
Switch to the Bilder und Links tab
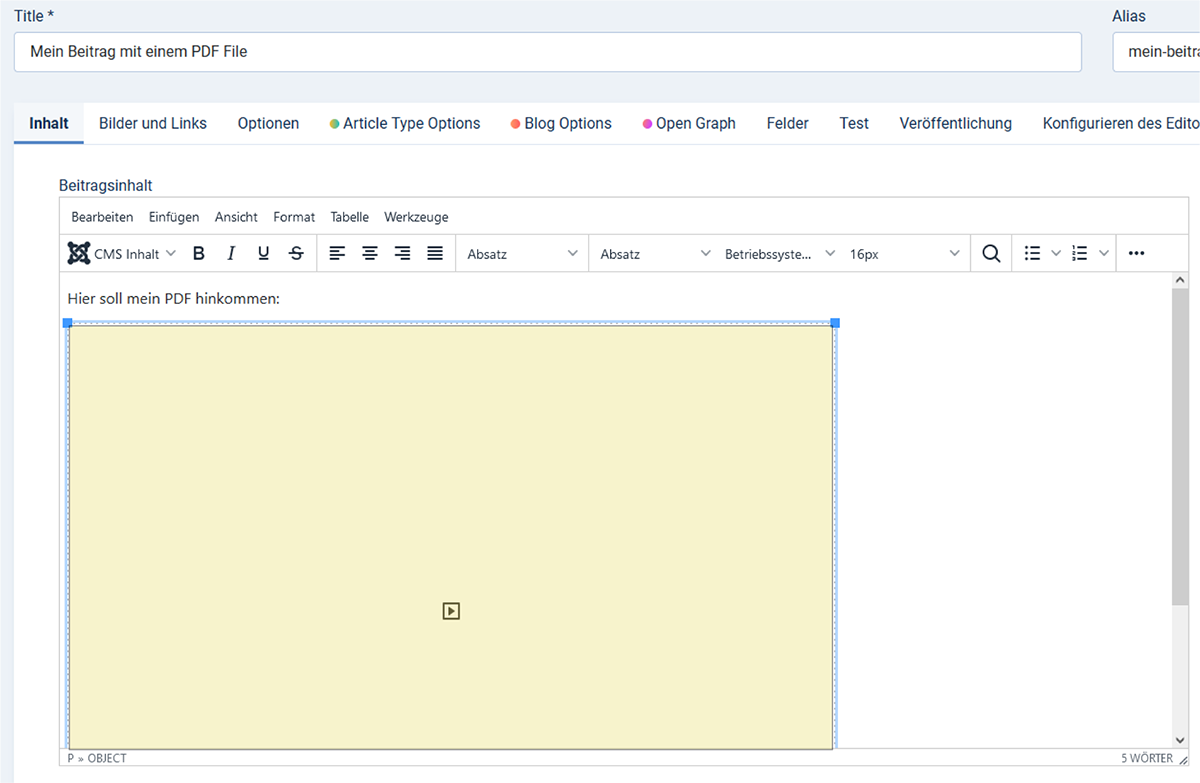pyautogui.click(x=153, y=124)
